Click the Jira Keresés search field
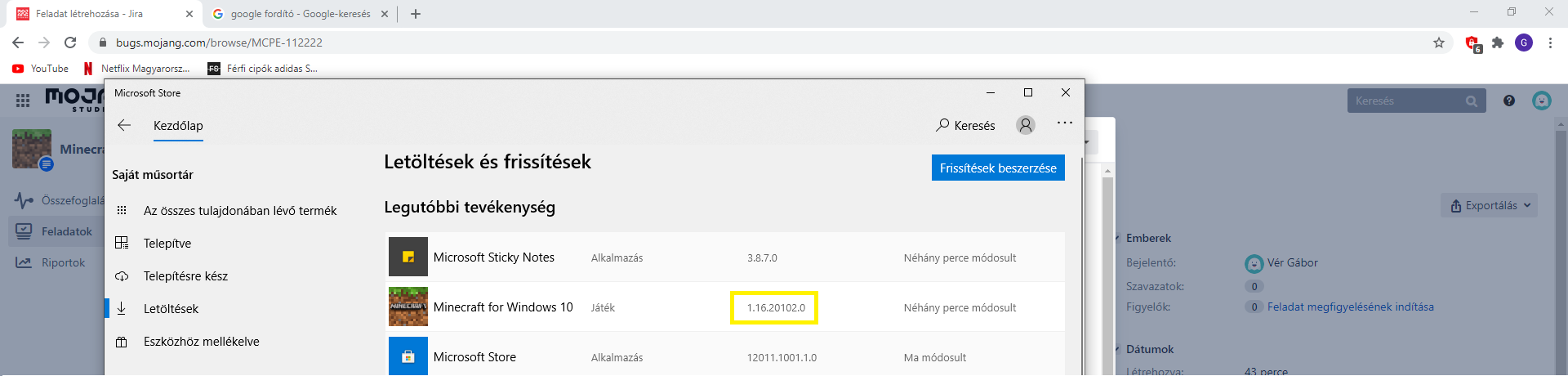This screenshot has width=1568, height=376. [x=1416, y=101]
